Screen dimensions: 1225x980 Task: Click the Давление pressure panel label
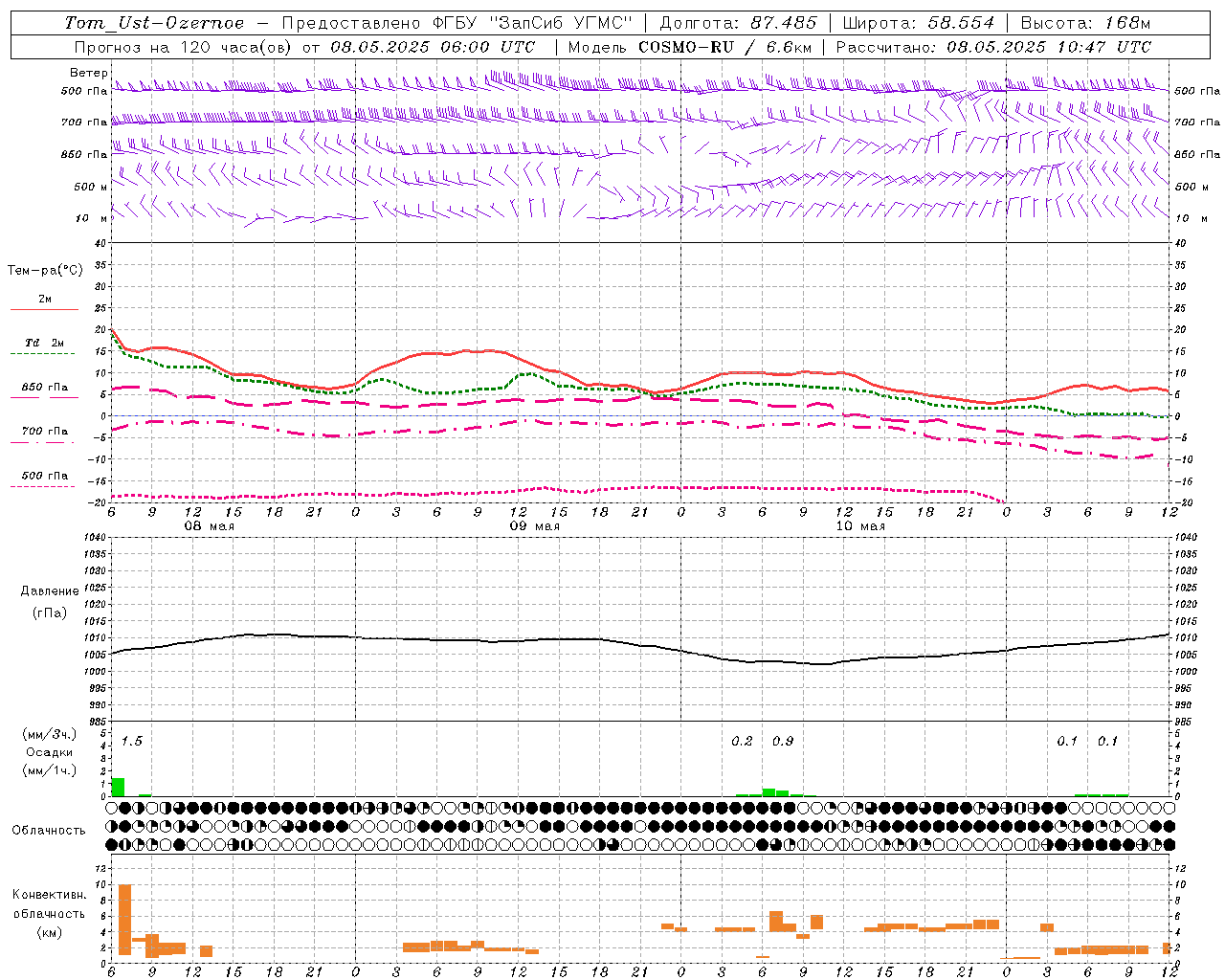50,591
